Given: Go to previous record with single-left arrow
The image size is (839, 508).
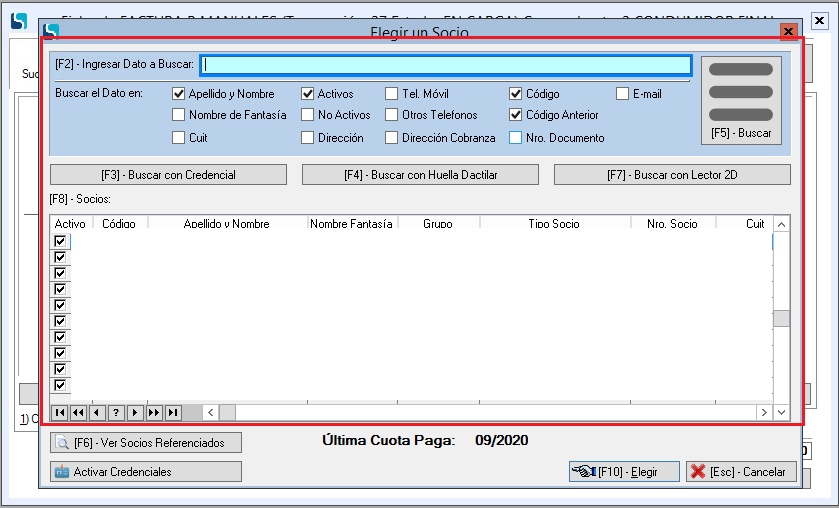Looking at the screenshot, I should (x=97, y=412).
